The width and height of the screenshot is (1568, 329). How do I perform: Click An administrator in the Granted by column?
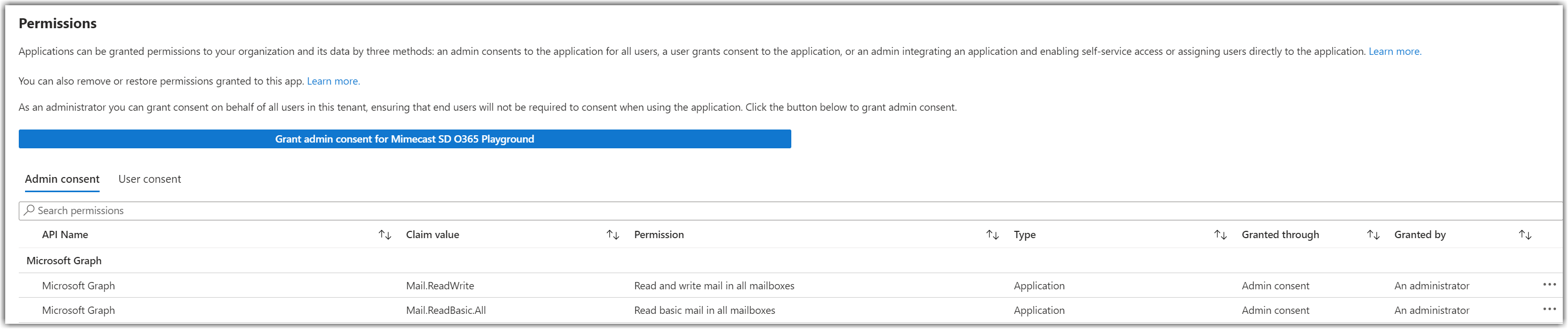(1432, 285)
